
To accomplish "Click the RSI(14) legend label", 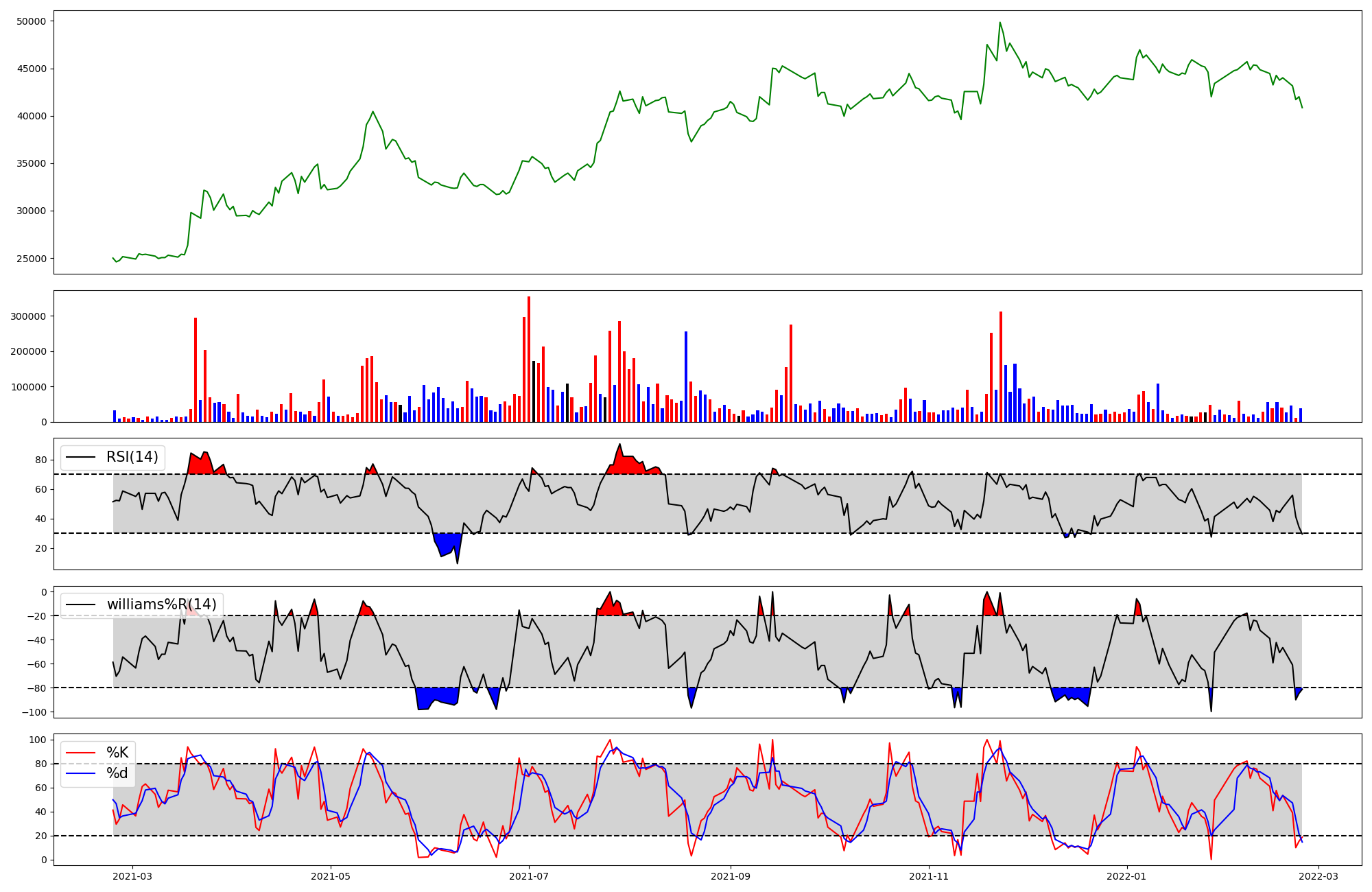I will point(132,457).
